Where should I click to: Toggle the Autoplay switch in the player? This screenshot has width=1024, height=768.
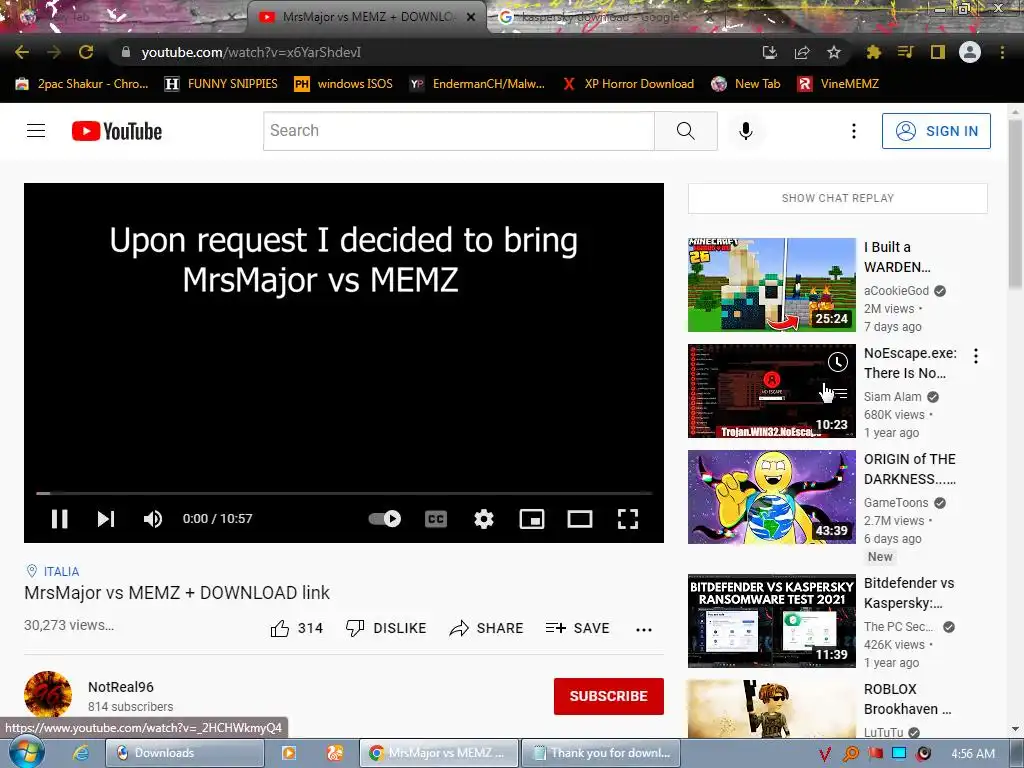(385, 519)
